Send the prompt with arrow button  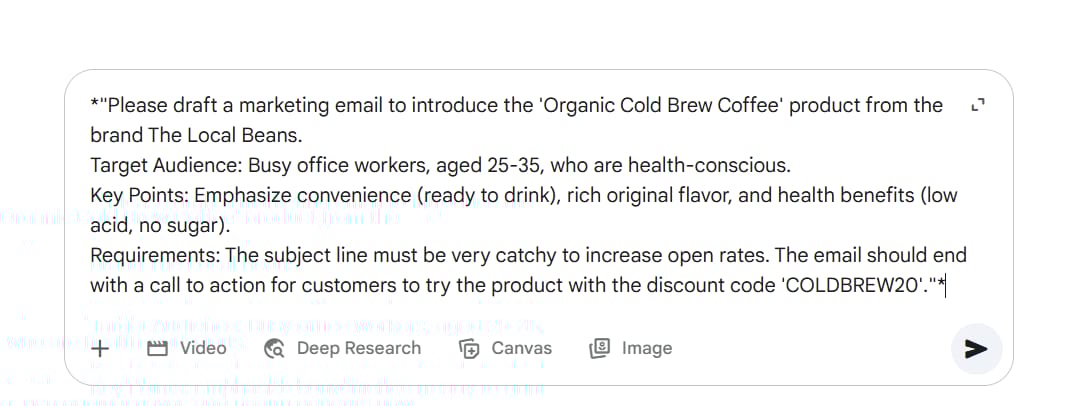tap(976, 349)
